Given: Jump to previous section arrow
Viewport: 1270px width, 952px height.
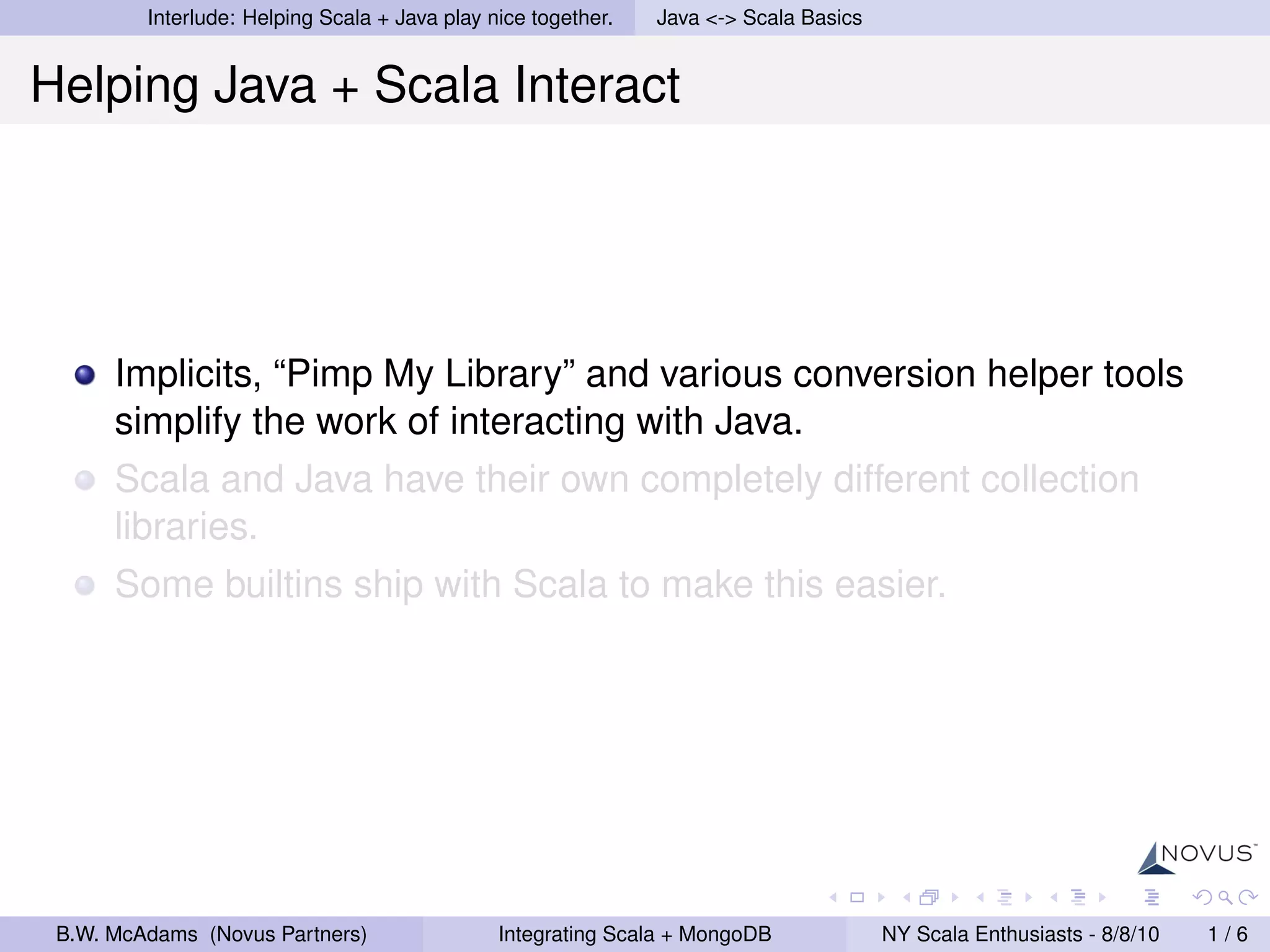Looking at the screenshot, I should [1054, 897].
